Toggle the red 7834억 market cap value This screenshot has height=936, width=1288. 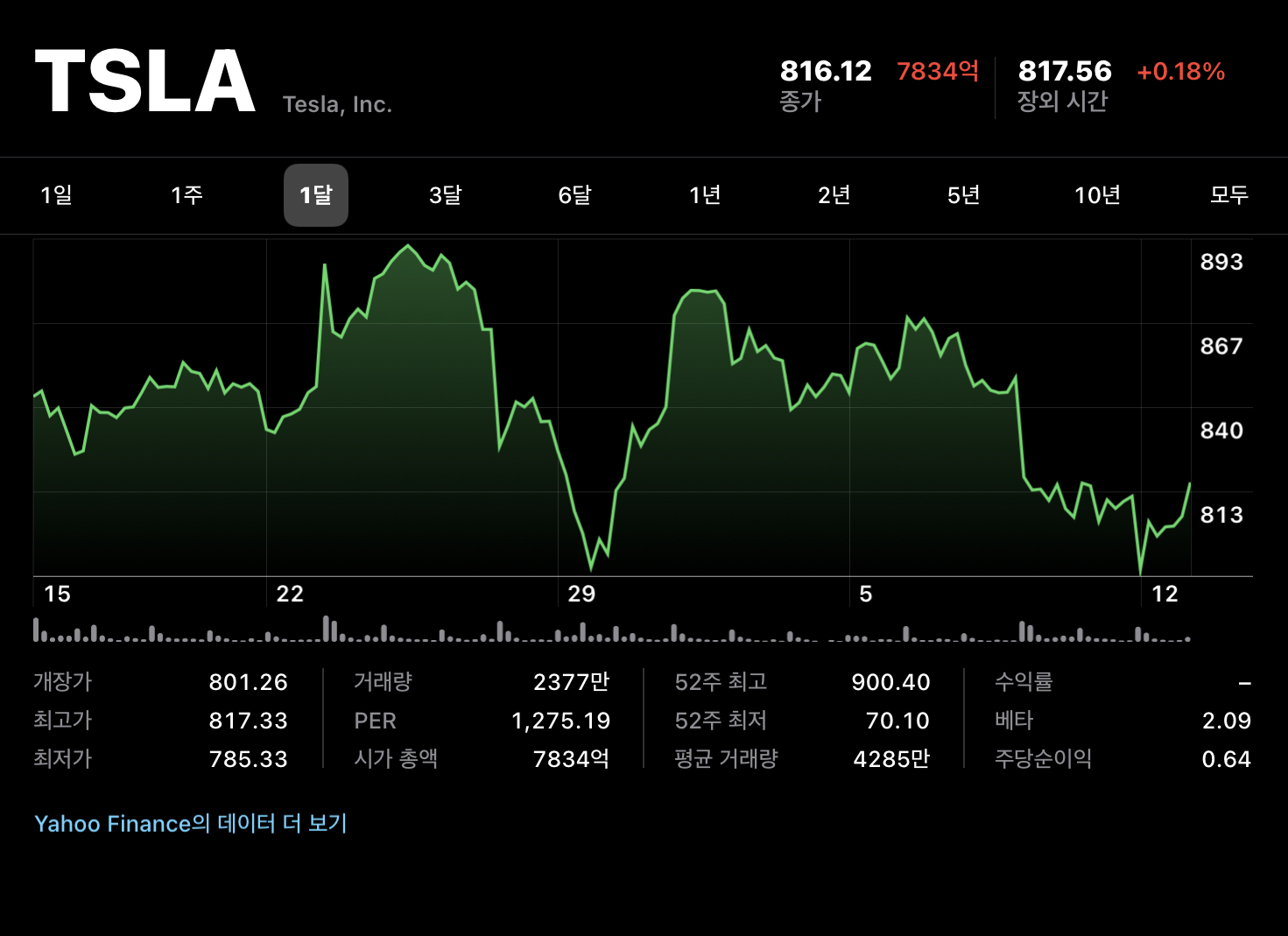click(x=938, y=71)
